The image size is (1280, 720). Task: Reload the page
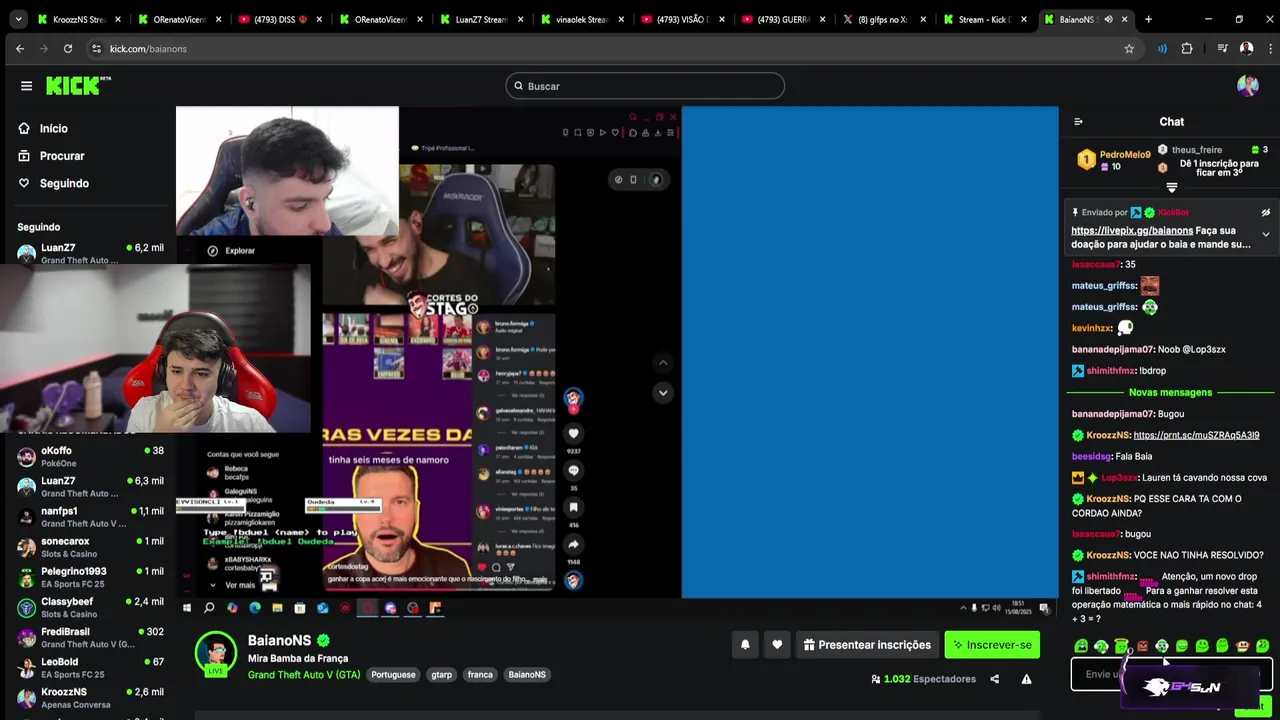pyautogui.click(x=68, y=48)
